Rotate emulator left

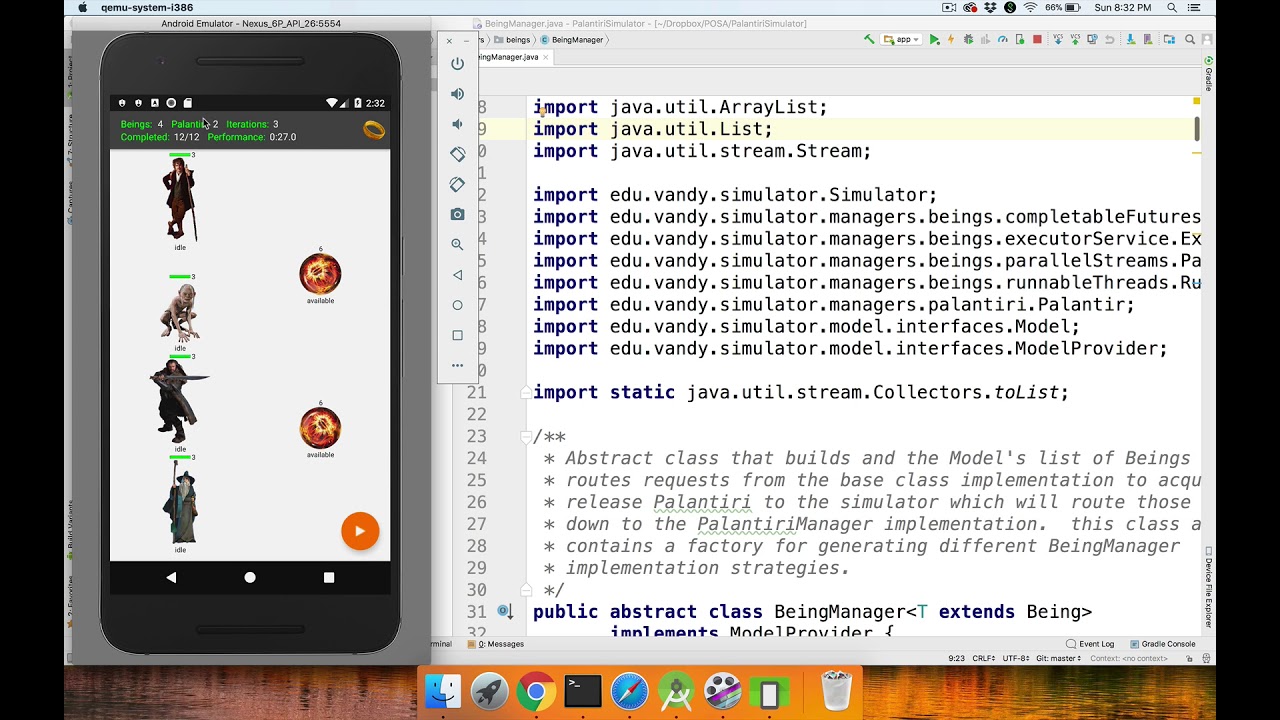(457, 154)
